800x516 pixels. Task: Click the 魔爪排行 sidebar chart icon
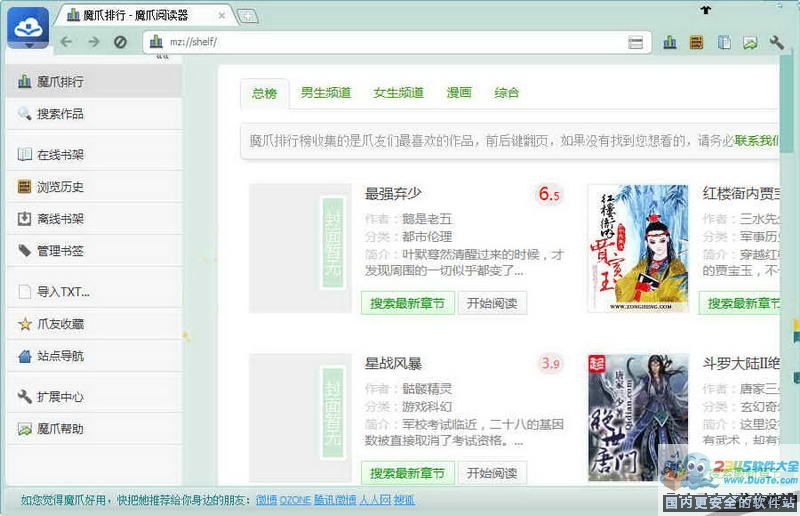coord(24,81)
